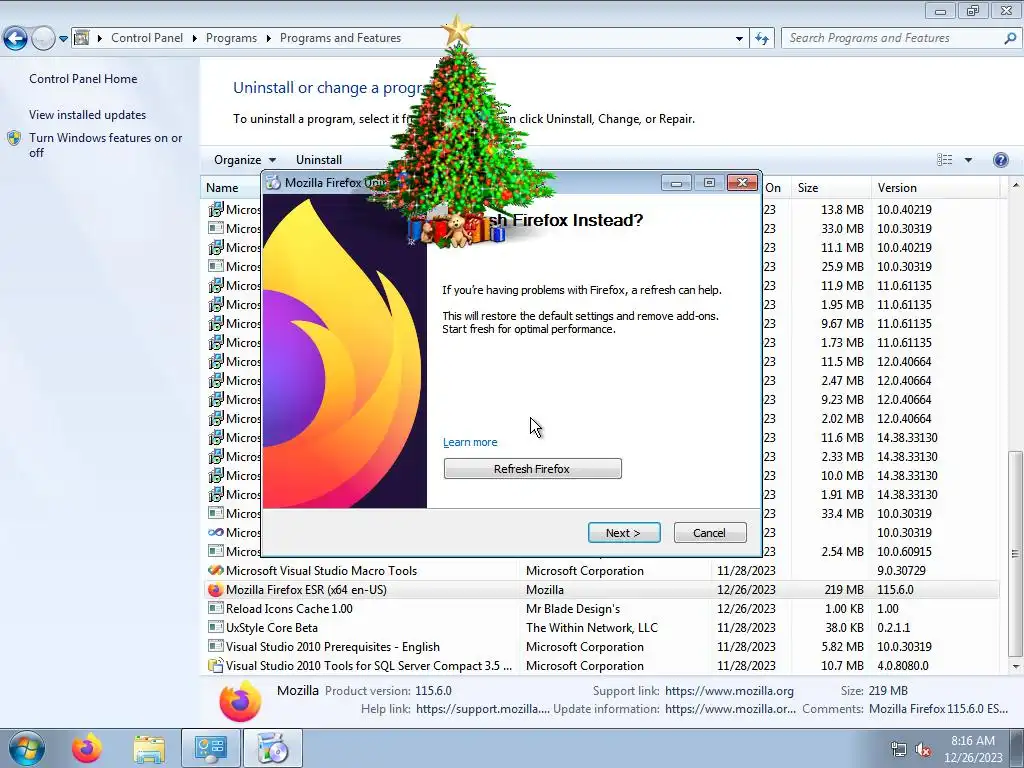Sort by the Version column header
Image resolution: width=1024 pixels, height=768 pixels.
pyautogui.click(x=935, y=187)
